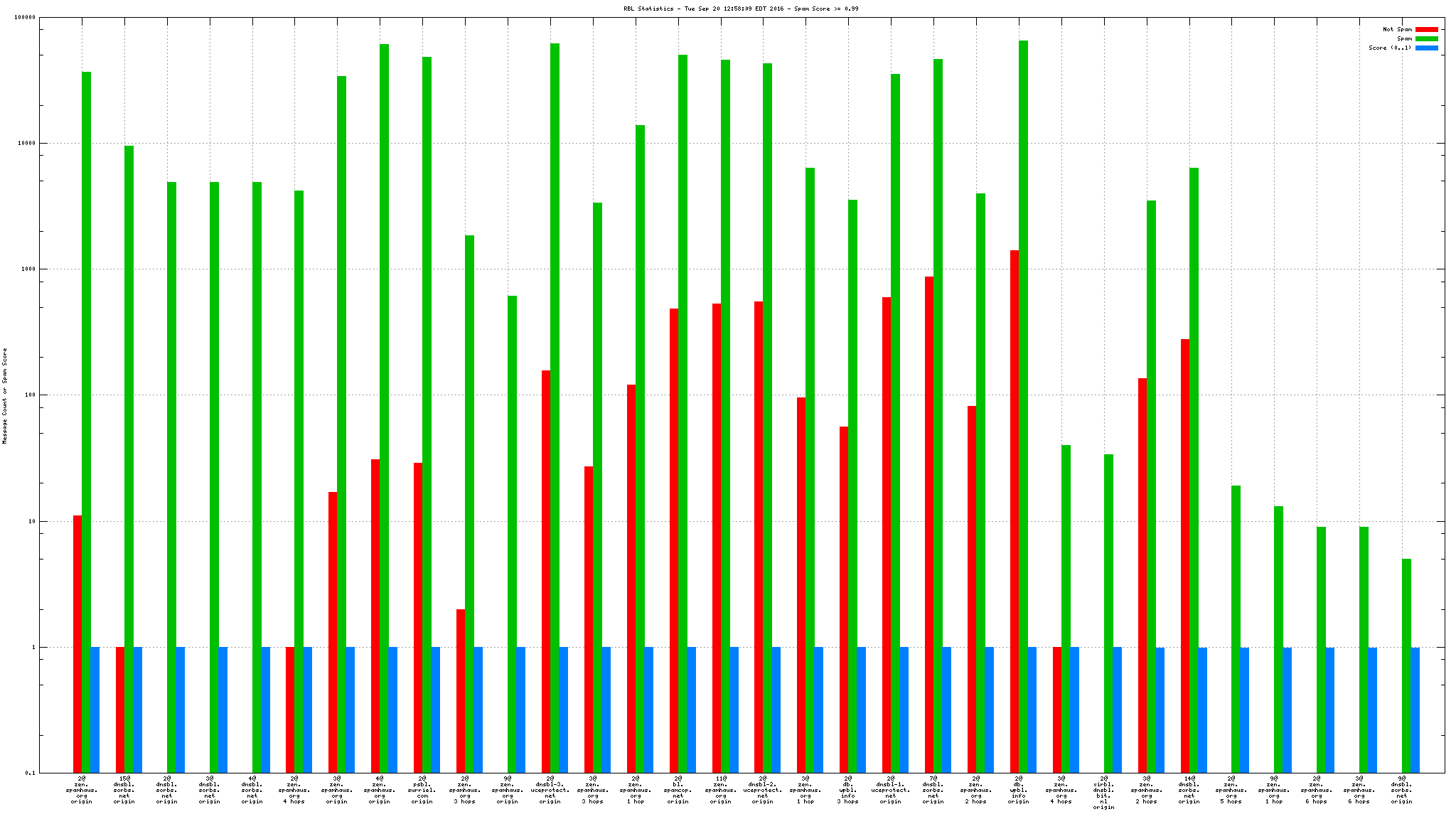Viewport: 1456px width, 819px height.
Task: Click the RBL Statistics chart title
Action: point(740,9)
